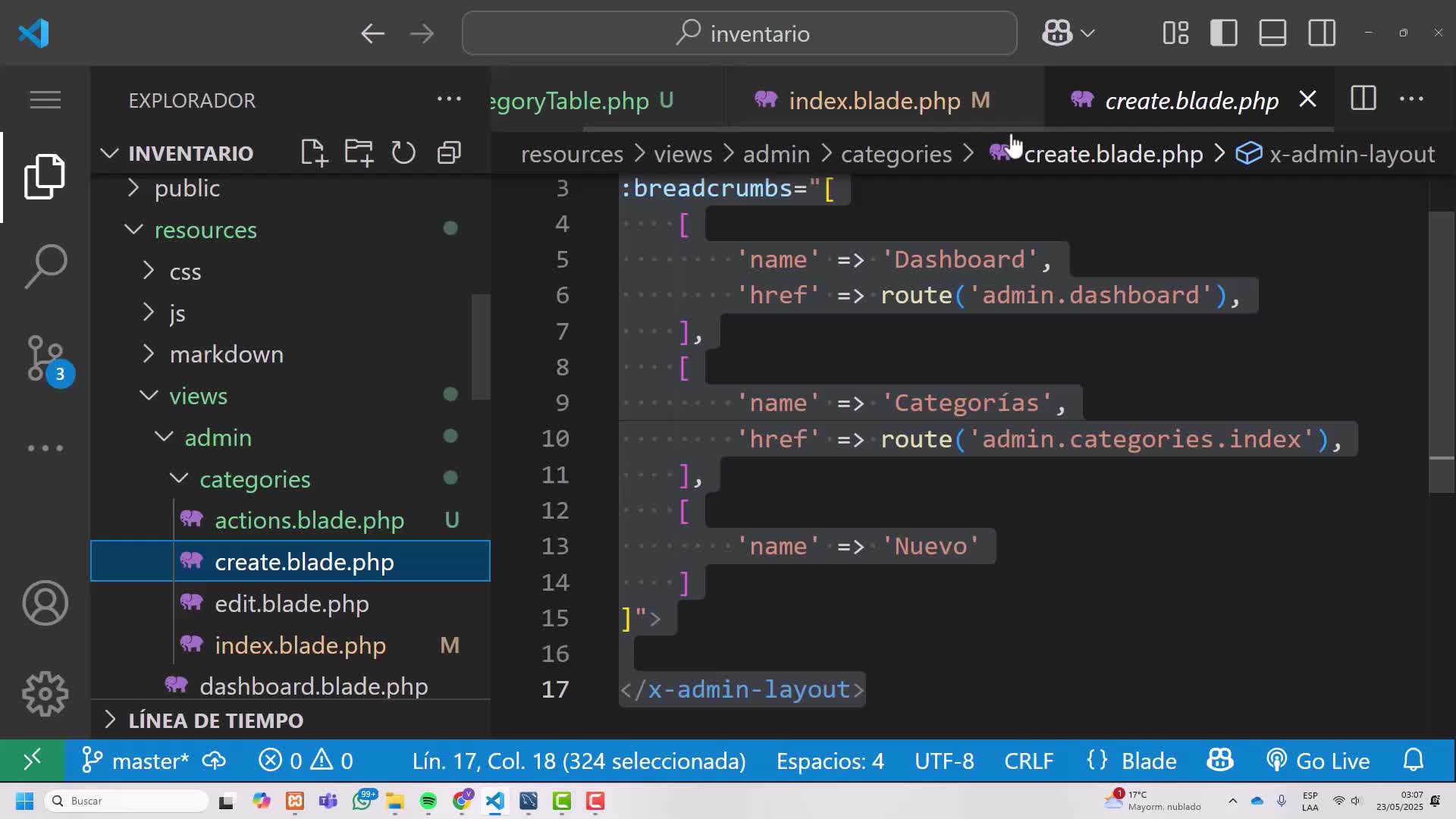Open the Manage gear icon
The image size is (1456, 819).
tap(45, 694)
